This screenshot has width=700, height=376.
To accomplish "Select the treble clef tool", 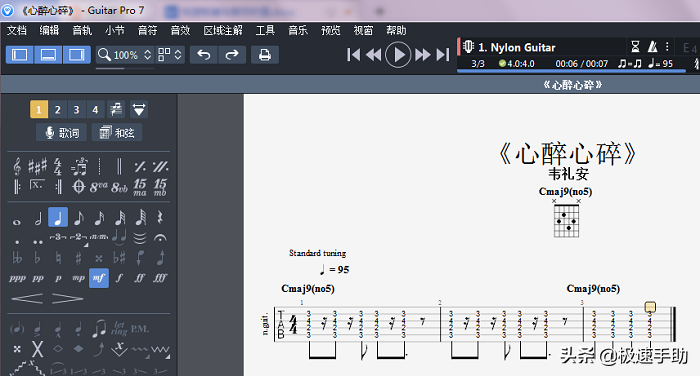I will point(17,167).
